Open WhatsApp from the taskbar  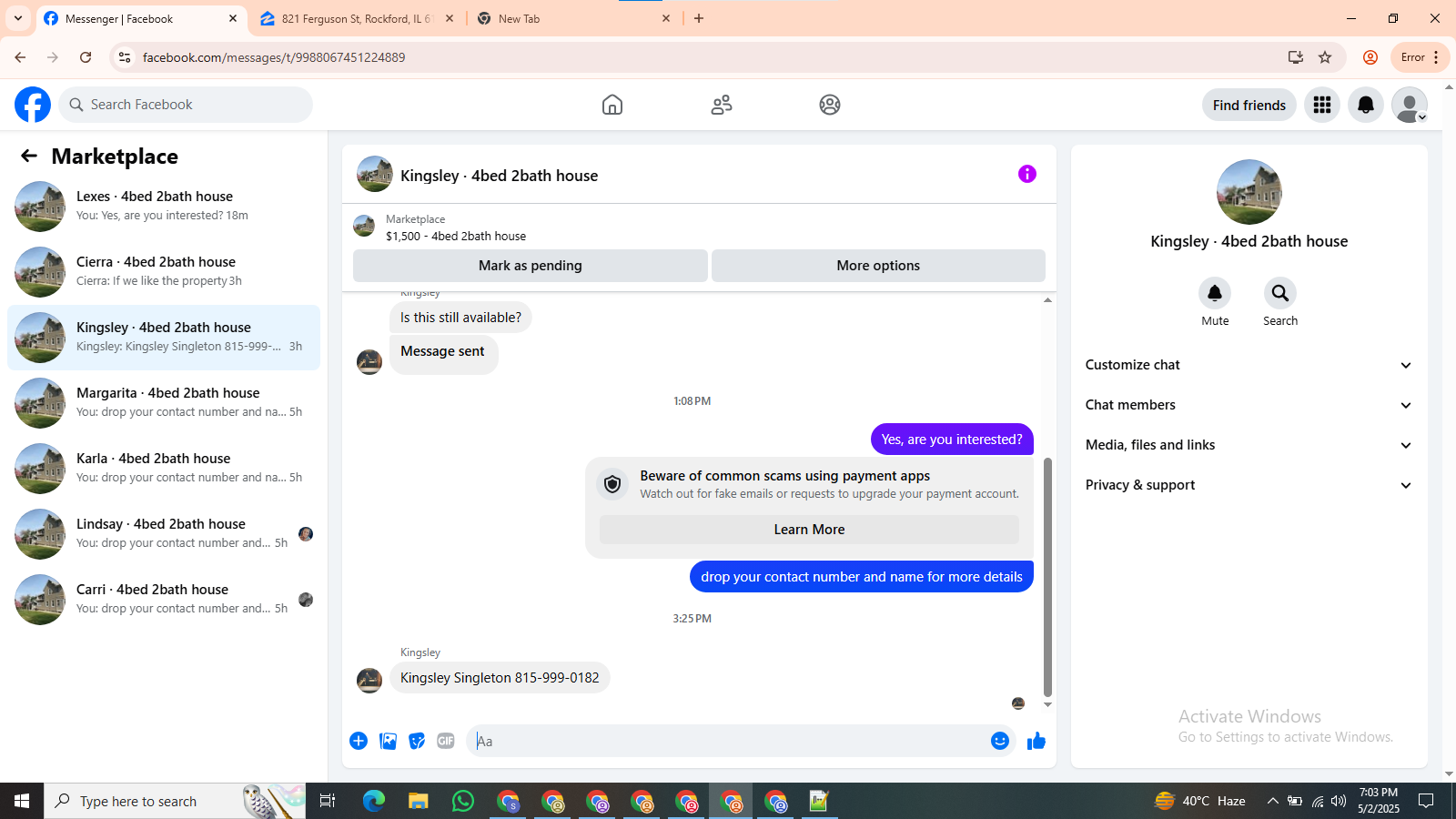point(463,801)
